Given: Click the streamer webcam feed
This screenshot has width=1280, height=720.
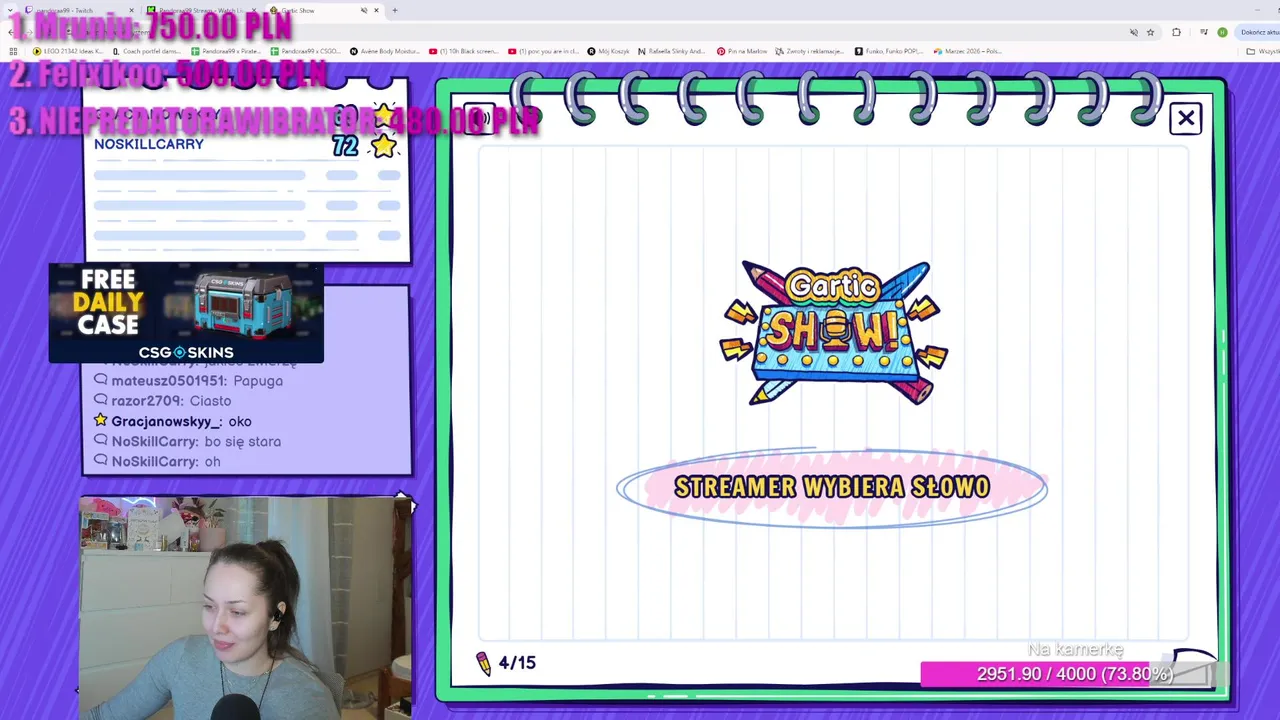Looking at the screenshot, I should coord(246,607).
